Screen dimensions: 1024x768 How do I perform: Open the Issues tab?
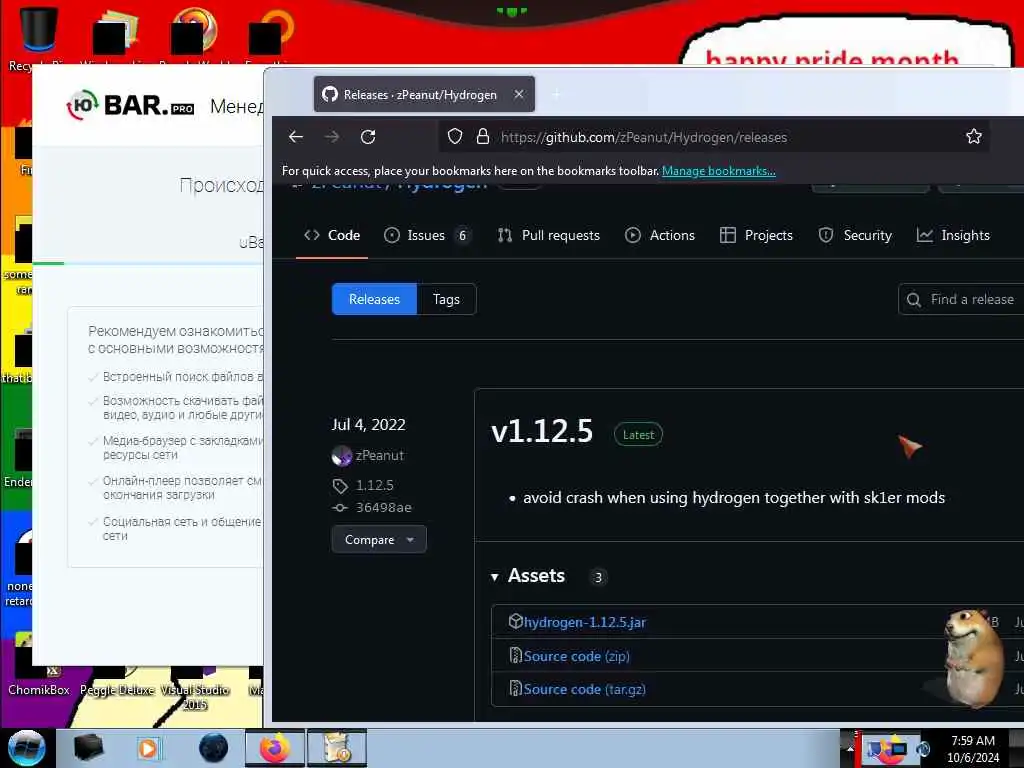click(426, 235)
